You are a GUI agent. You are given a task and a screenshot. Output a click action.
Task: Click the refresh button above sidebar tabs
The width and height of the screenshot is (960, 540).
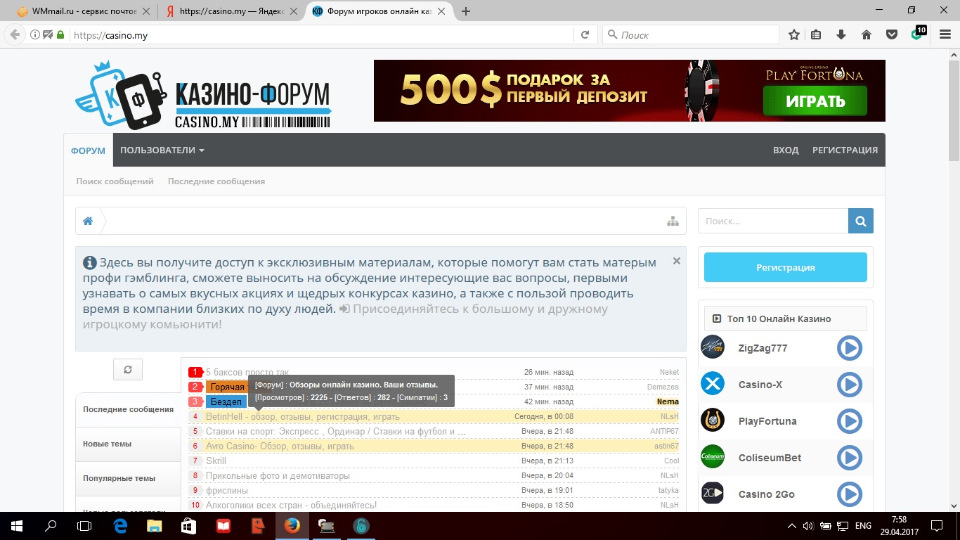point(127,369)
